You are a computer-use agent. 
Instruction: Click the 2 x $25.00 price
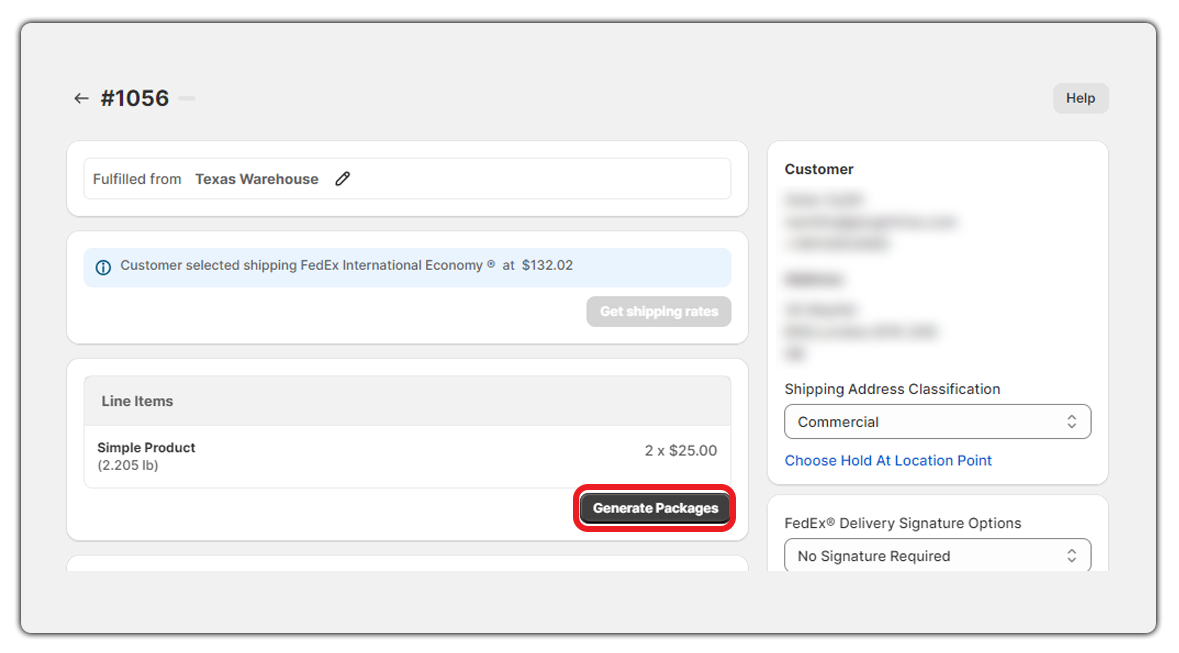click(x=680, y=451)
